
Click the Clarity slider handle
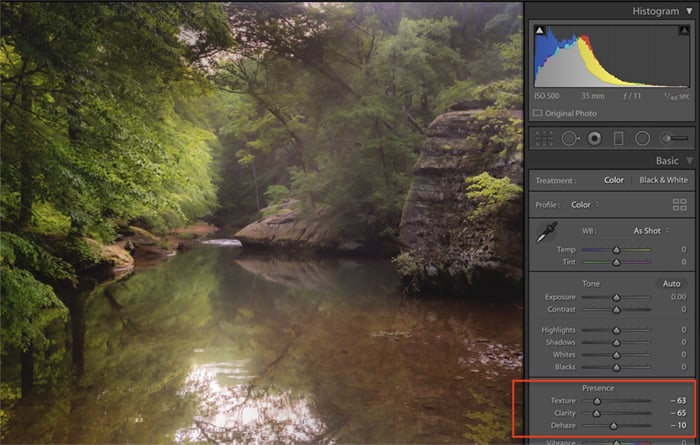[596, 413]
